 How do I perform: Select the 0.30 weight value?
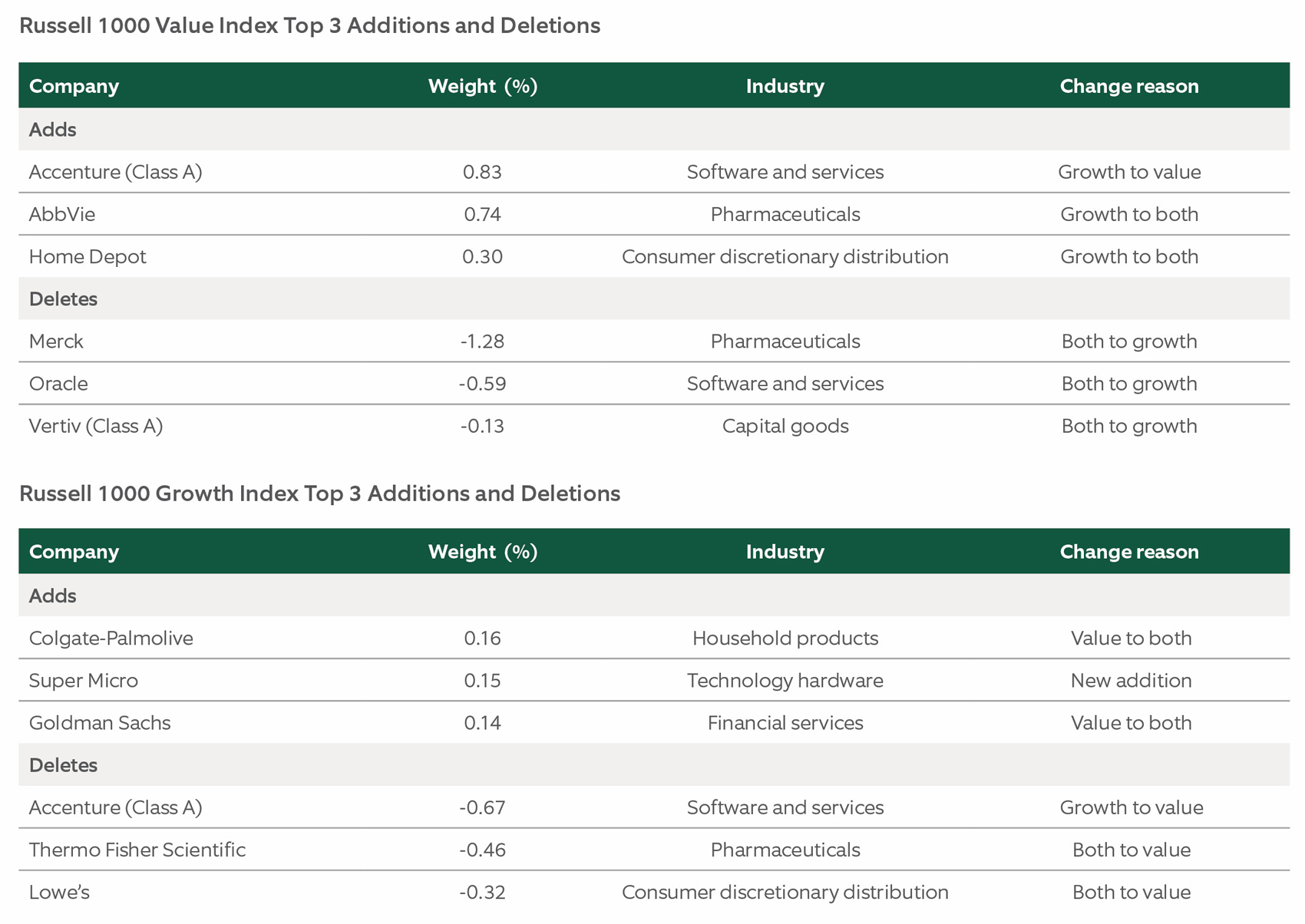(483, 256)
